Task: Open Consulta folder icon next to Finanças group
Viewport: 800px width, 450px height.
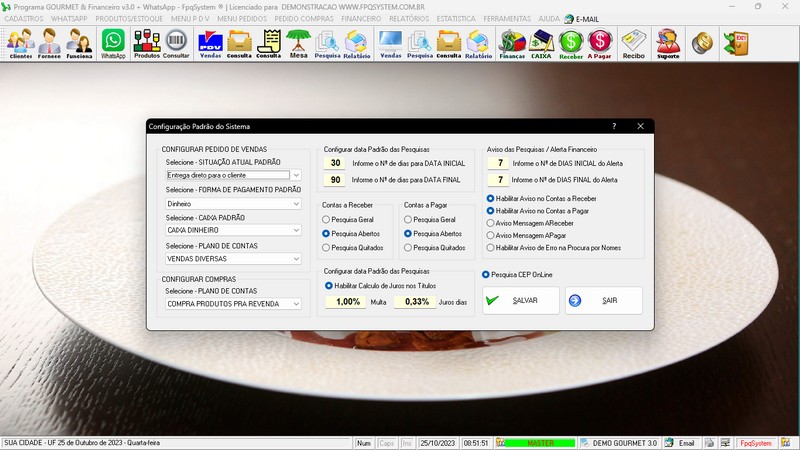Action: (x=448, y=43)
